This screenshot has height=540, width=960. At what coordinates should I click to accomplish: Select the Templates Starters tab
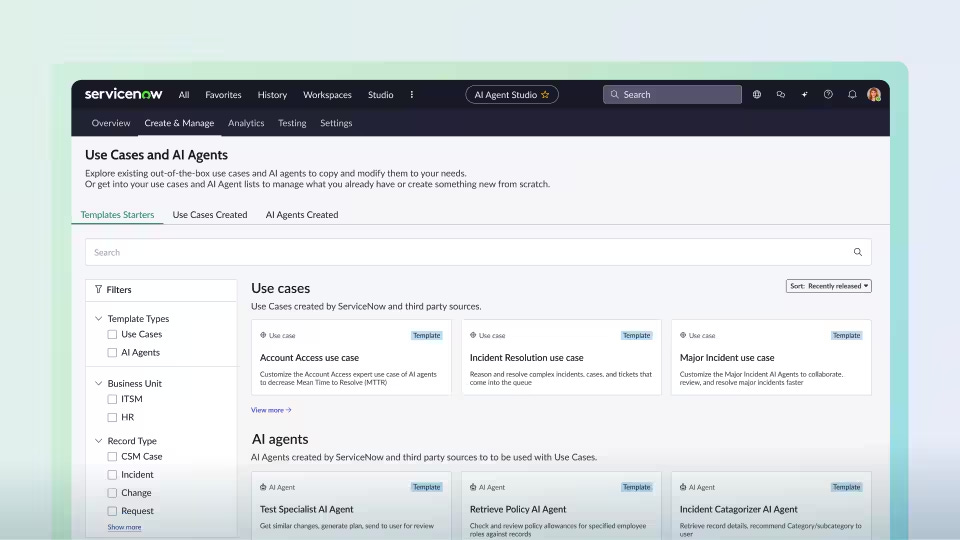(x=118, y=215)
